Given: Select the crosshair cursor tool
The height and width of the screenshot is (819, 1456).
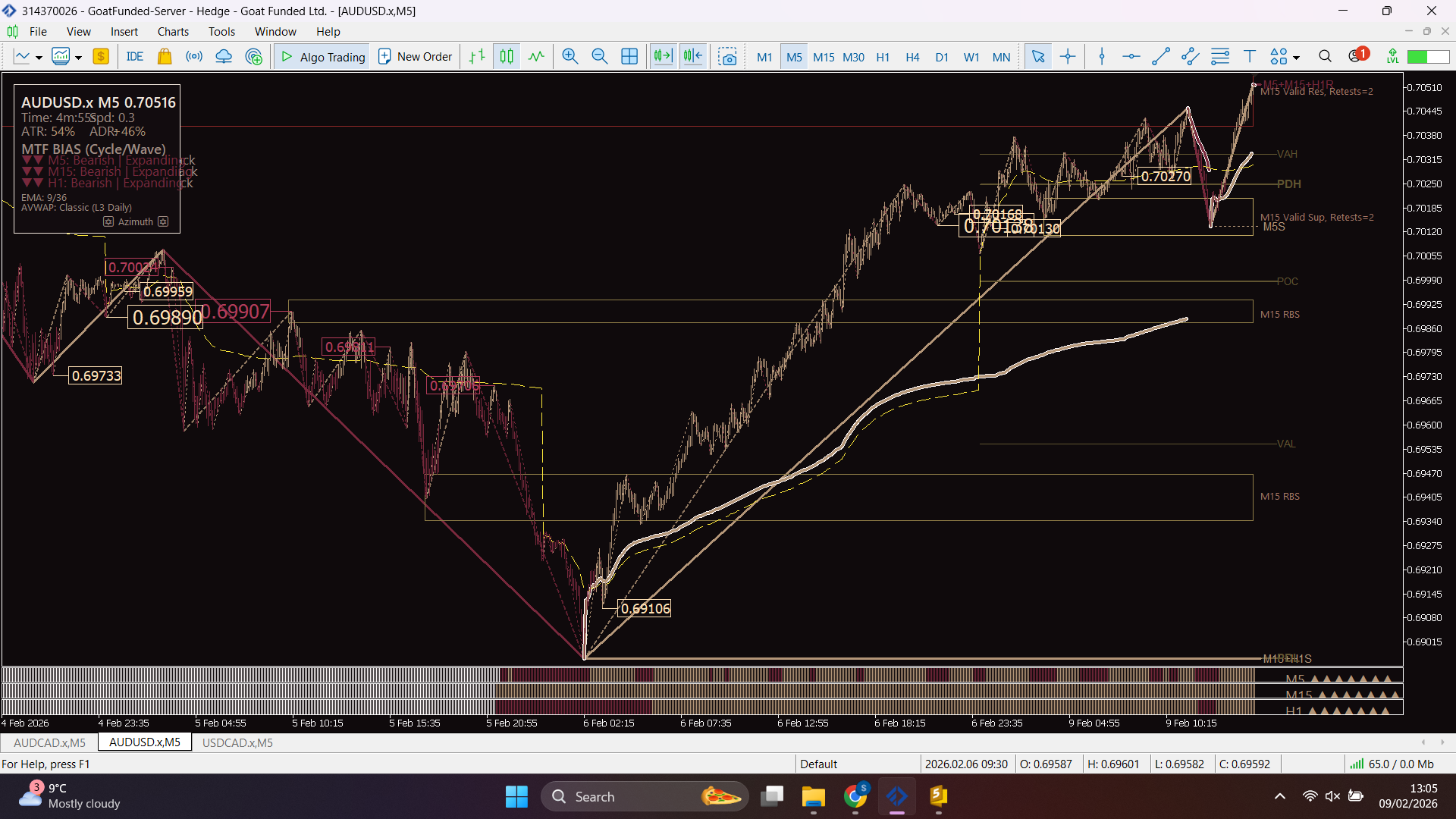Looking at the screenshot, I should tap(1068, 57).
